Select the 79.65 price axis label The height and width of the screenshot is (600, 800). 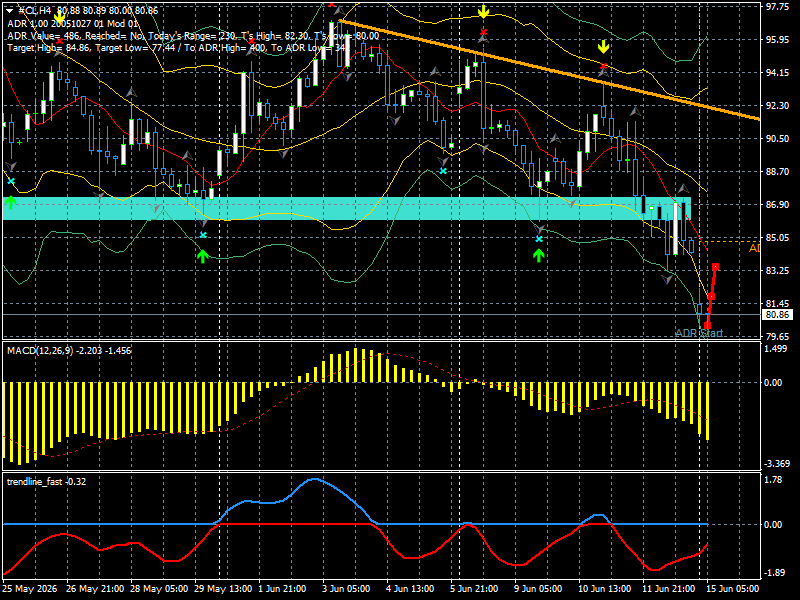coord(777,336)
